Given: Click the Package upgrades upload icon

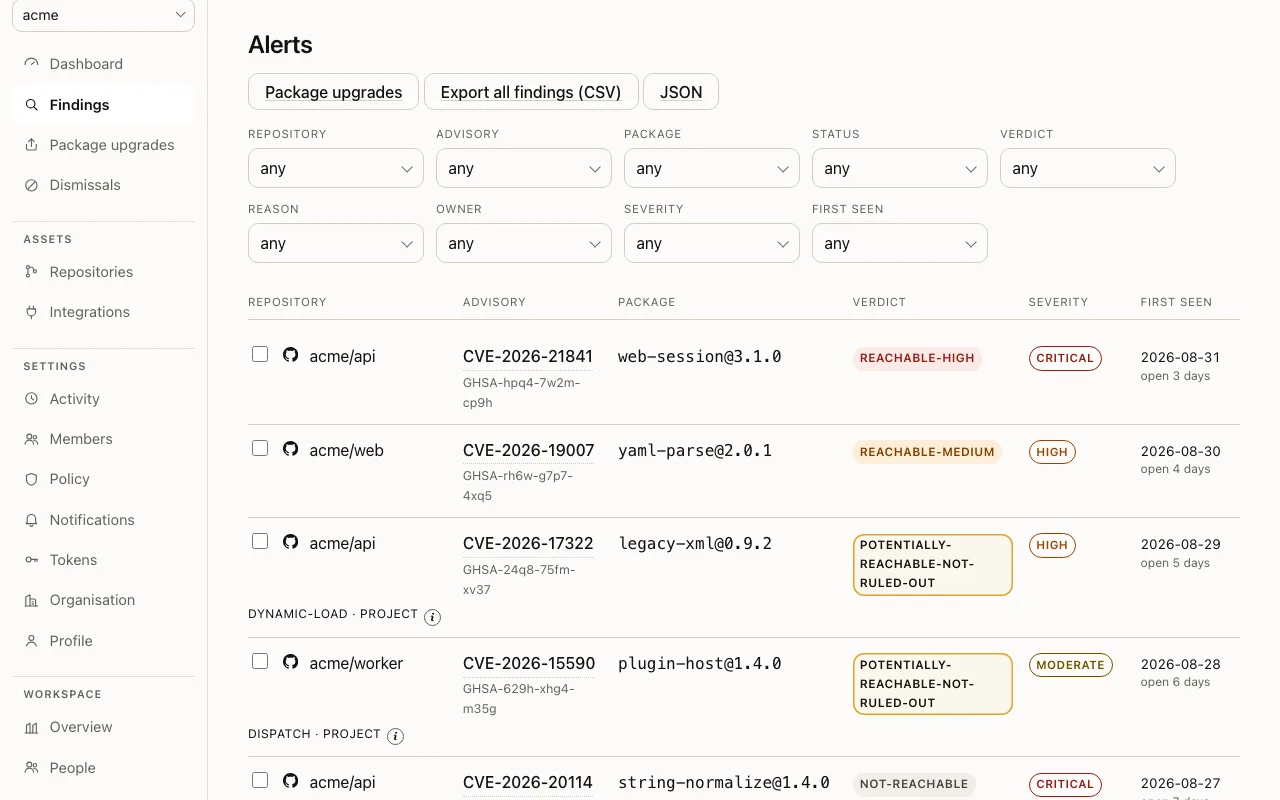Looking at the screenshot, I should 32,145.
